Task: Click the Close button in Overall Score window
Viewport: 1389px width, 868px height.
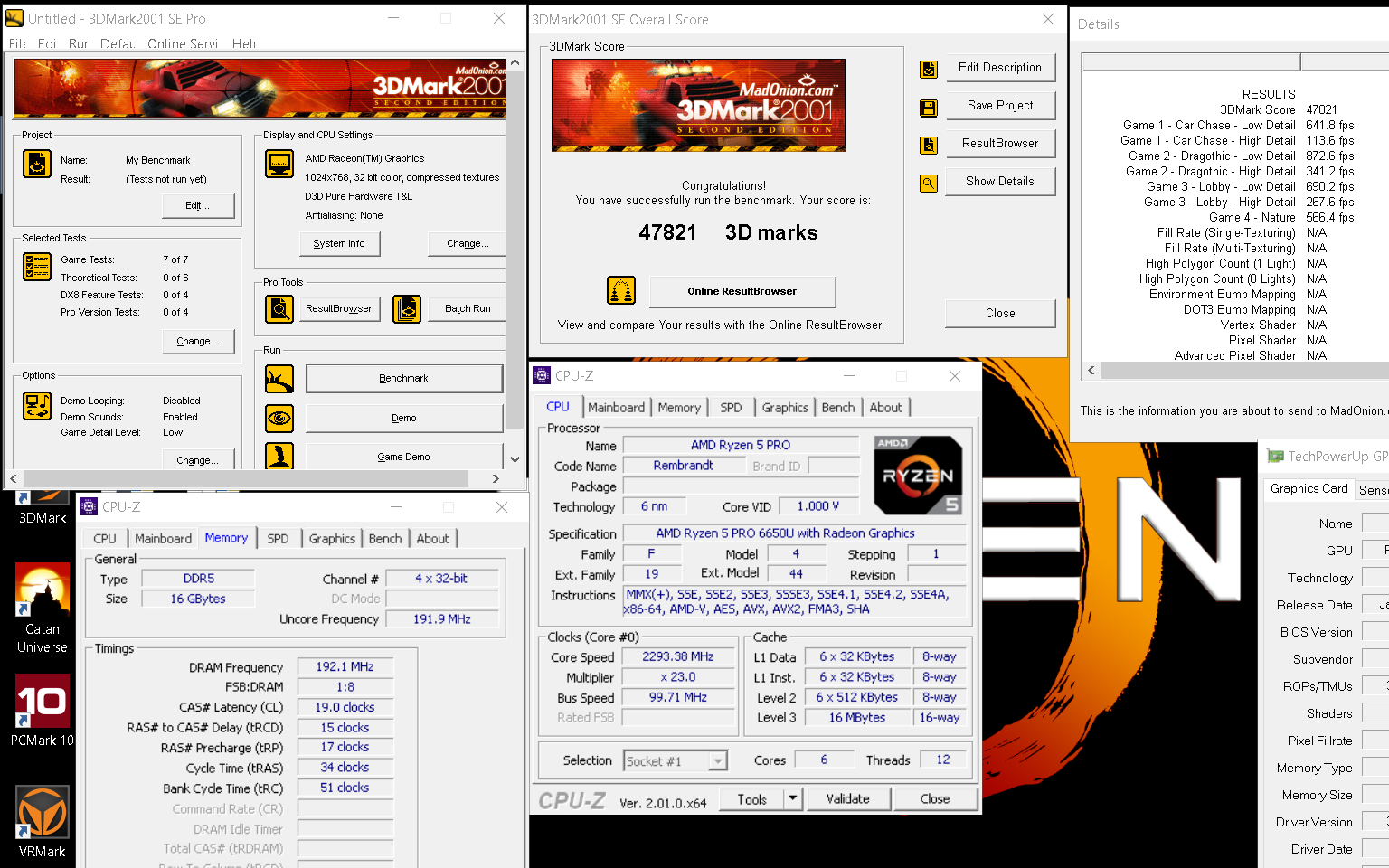Action: [1000, 313]
